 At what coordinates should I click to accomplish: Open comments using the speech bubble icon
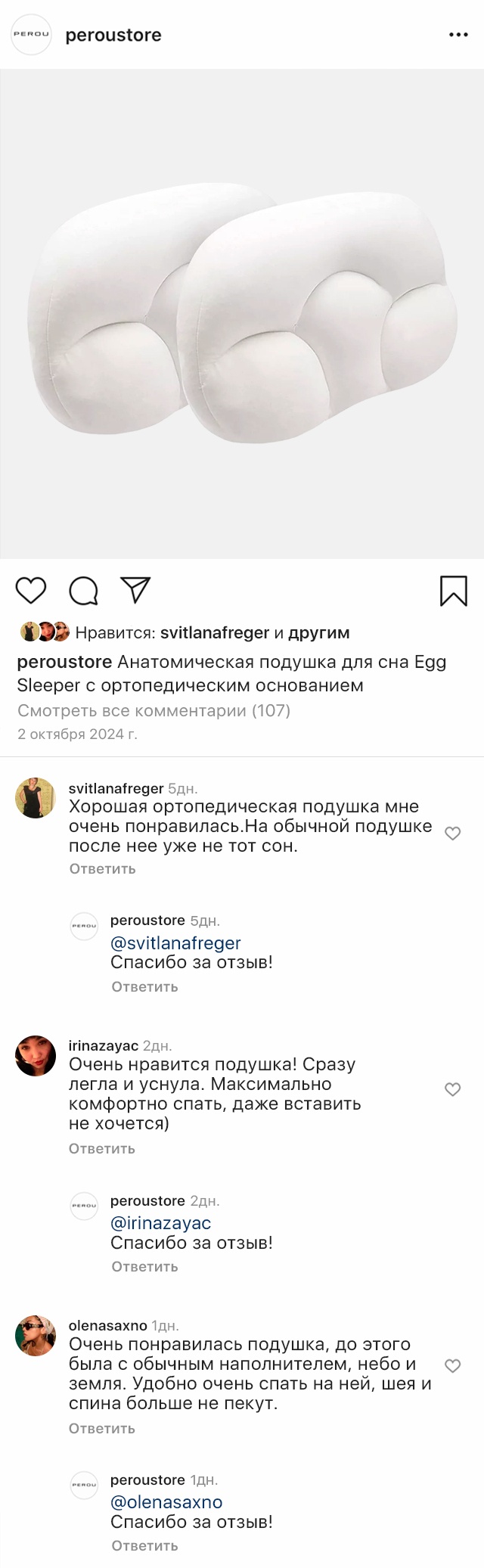coord(83,591)
